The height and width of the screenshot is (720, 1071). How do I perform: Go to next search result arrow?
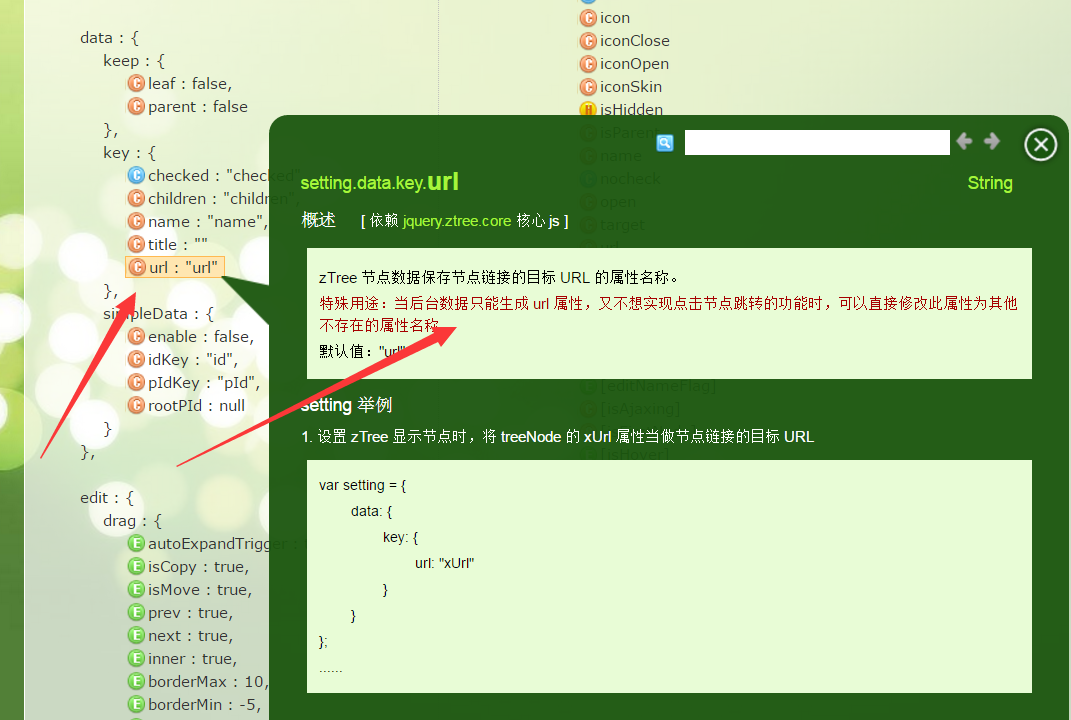(x=992, y=141)
